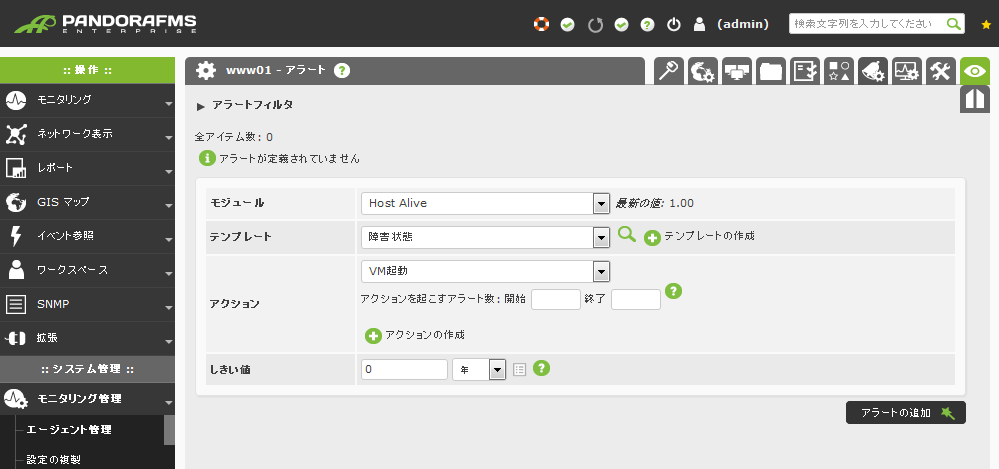999x469 pixels.
Task: Expand the アラートフィルタ section
Action: 245,106
